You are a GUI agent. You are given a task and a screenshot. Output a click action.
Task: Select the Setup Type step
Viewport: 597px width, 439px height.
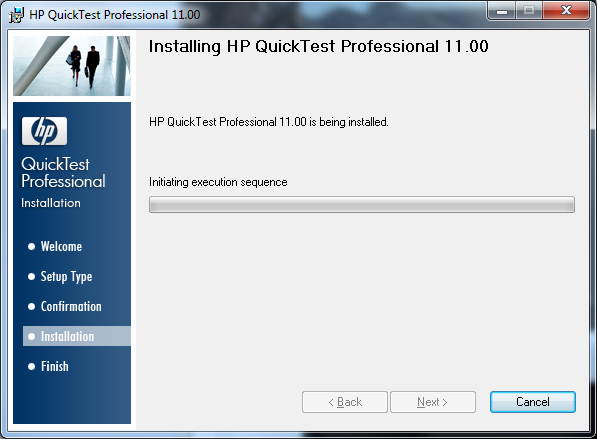66,277
